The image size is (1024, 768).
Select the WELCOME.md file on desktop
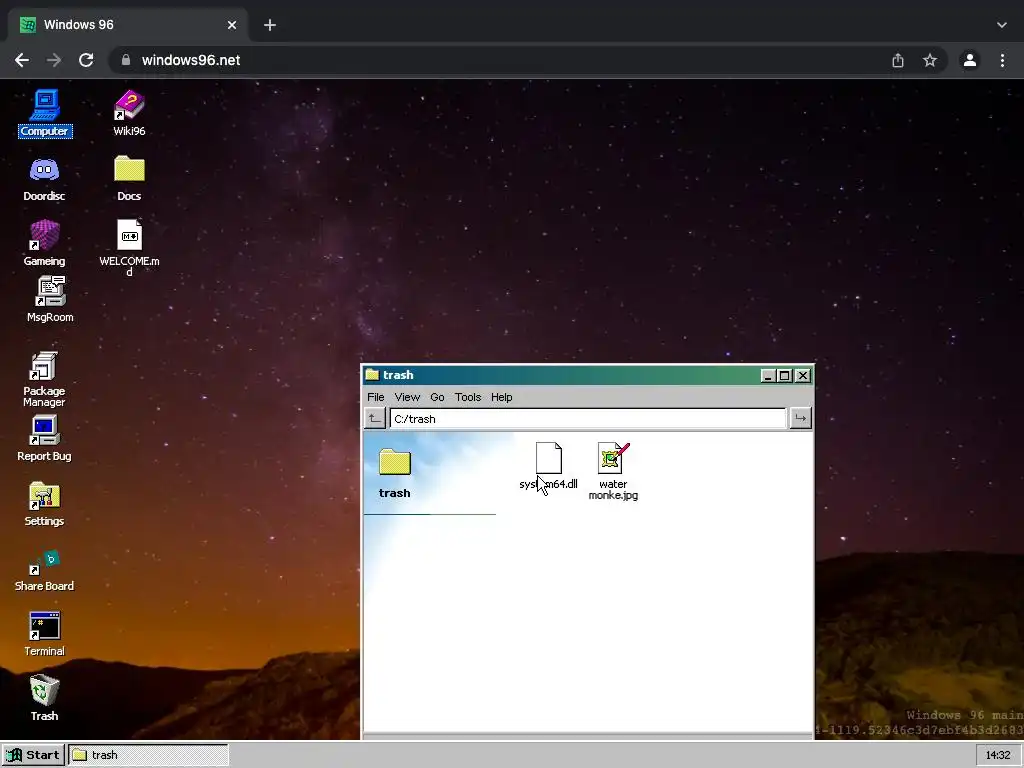[x=129, y=247]
